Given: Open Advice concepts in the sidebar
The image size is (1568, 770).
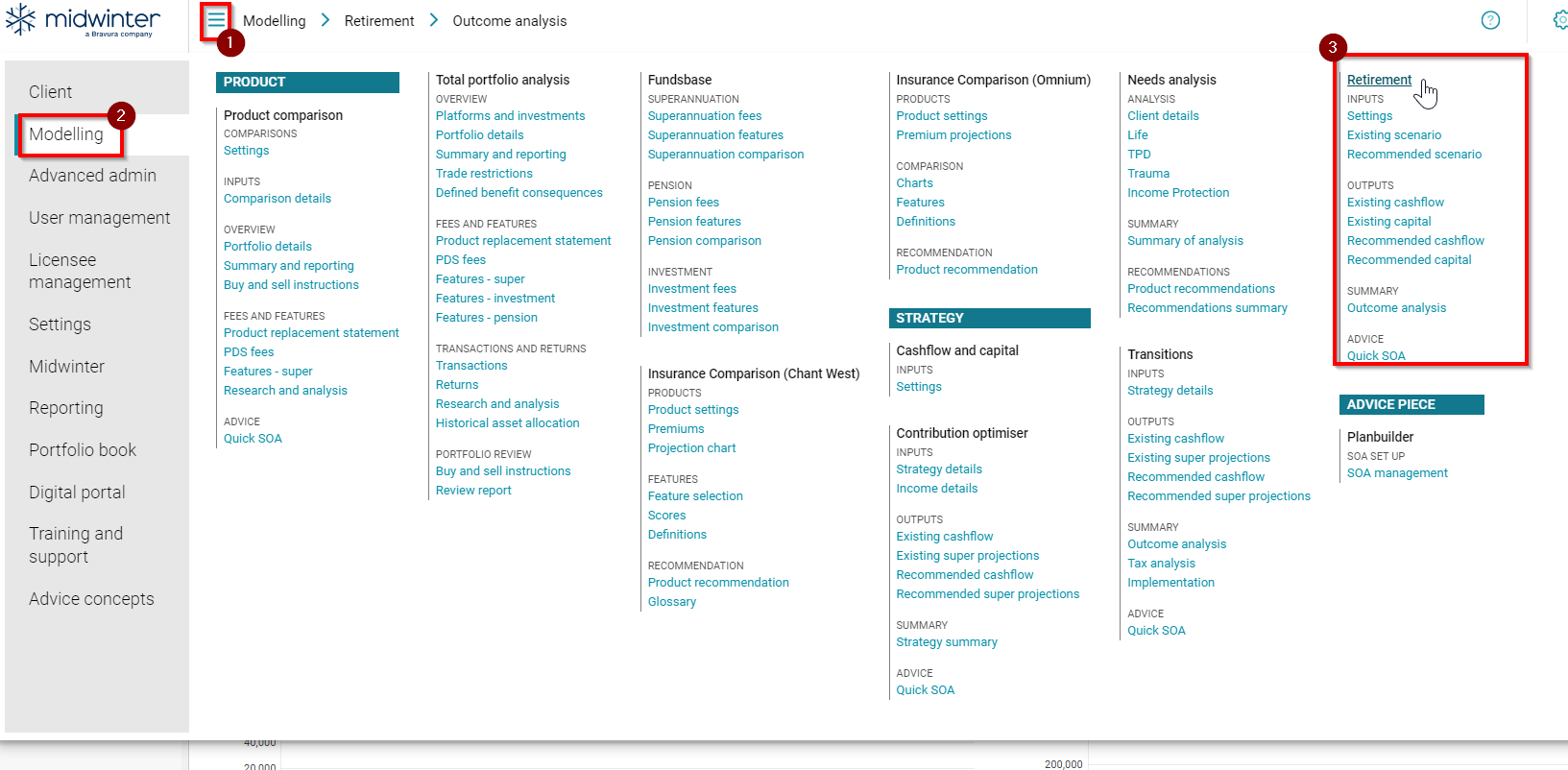Looking at the screenshot, I should [x=91, y=599].
